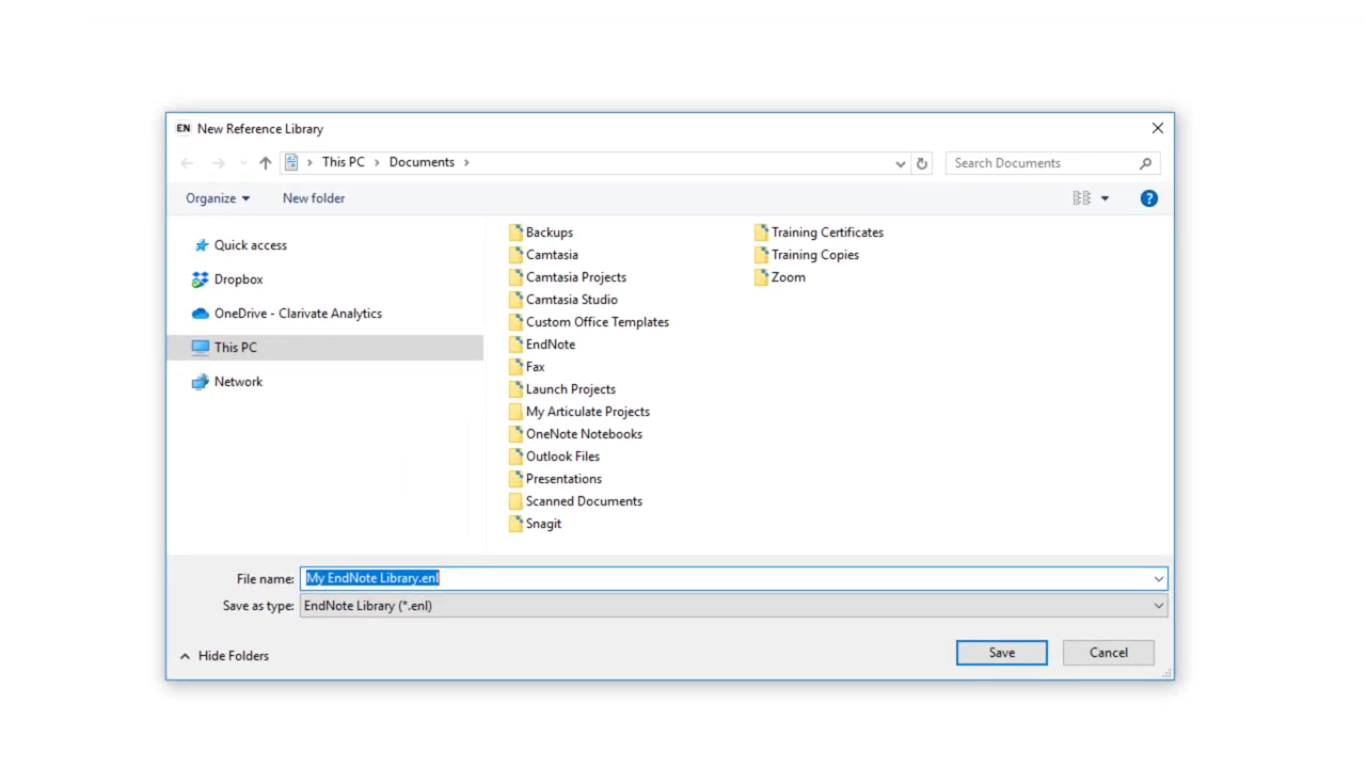
Task: Select Documents in address breadcrumb
Action: coord(421,162)
